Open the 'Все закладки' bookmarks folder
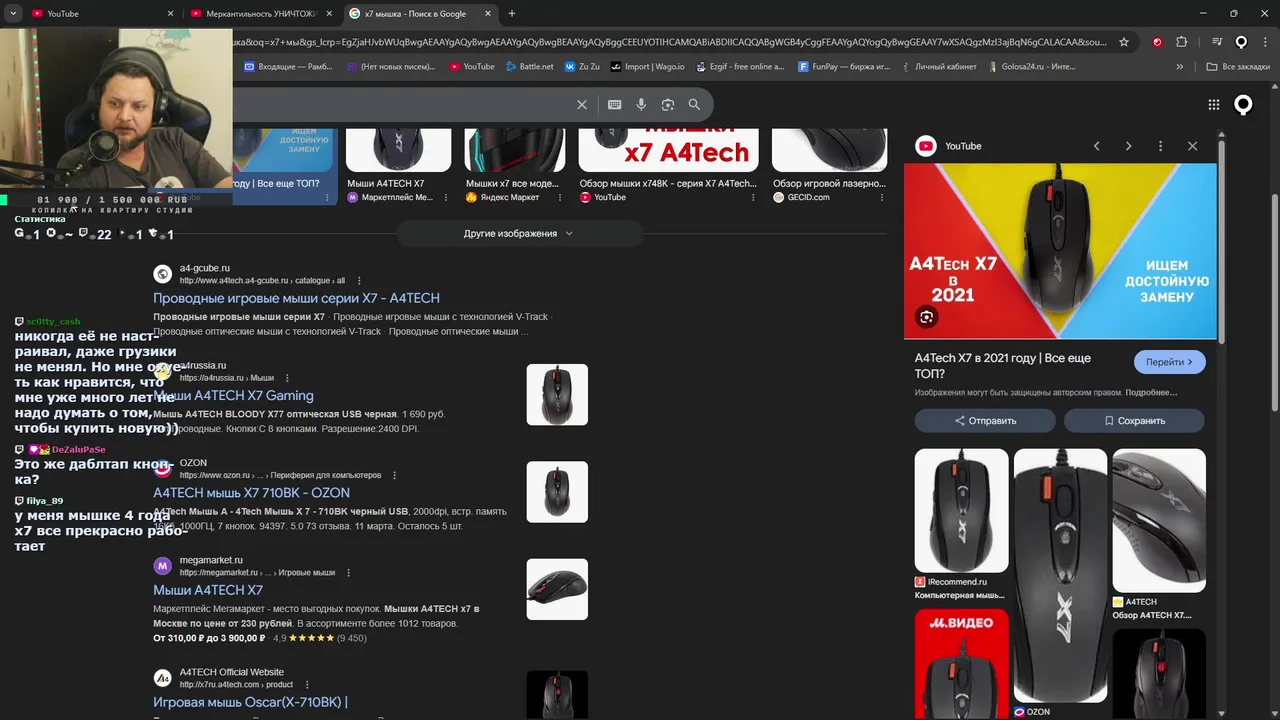This screenshot has height=720, width=1280. [x=1238, y=67]
